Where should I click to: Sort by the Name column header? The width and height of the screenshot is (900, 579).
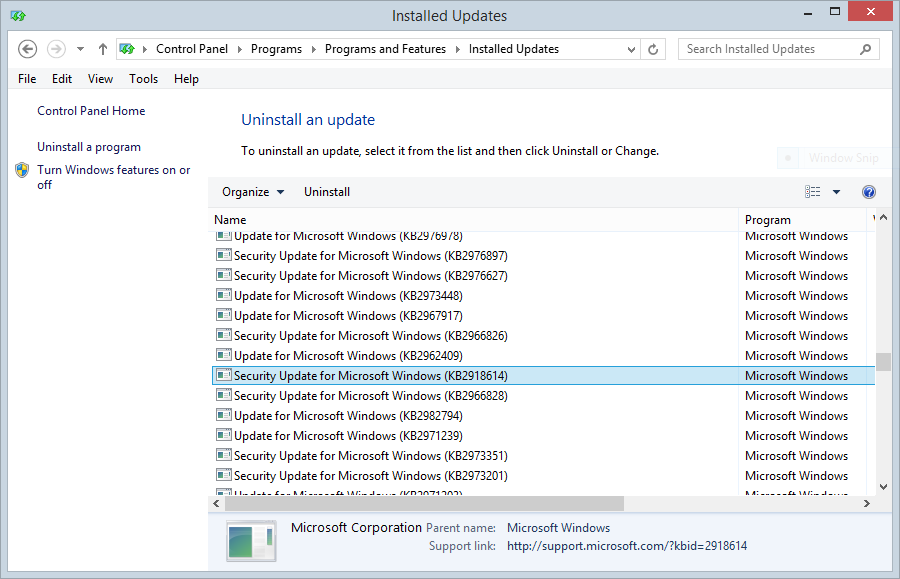pyautogui.click(x=473, y=220)
